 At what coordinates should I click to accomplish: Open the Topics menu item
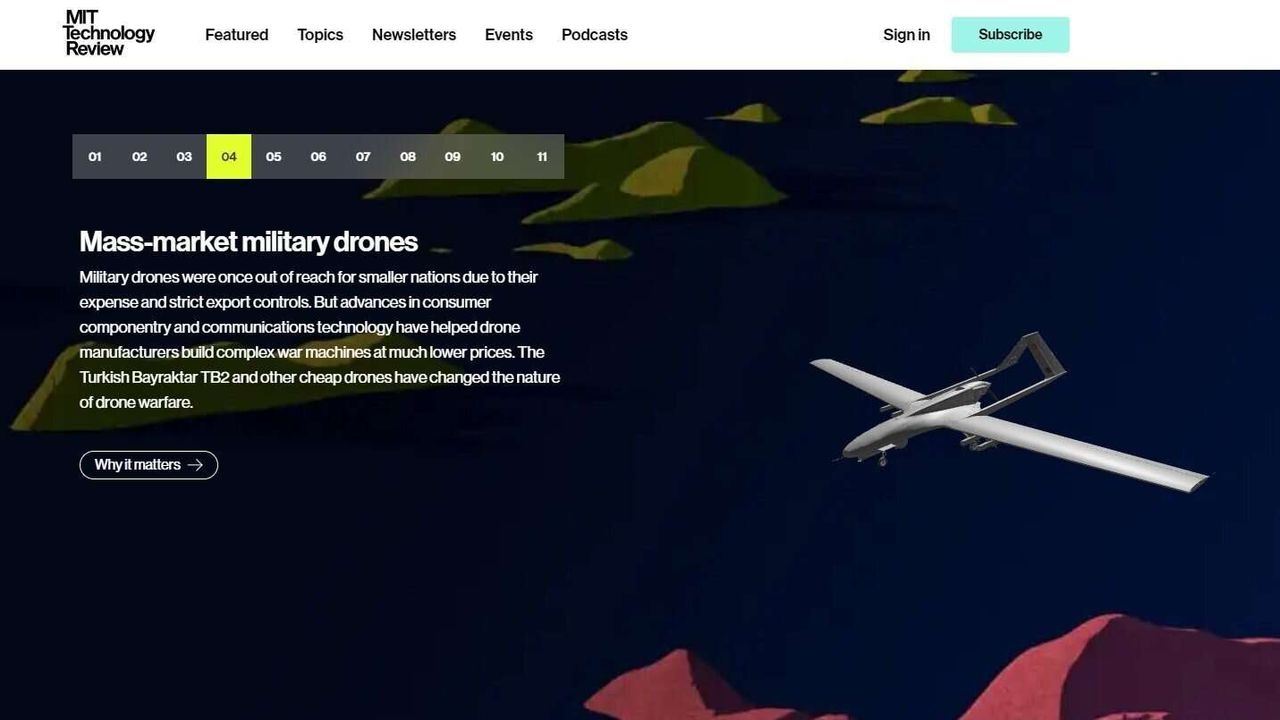point(320,35)
